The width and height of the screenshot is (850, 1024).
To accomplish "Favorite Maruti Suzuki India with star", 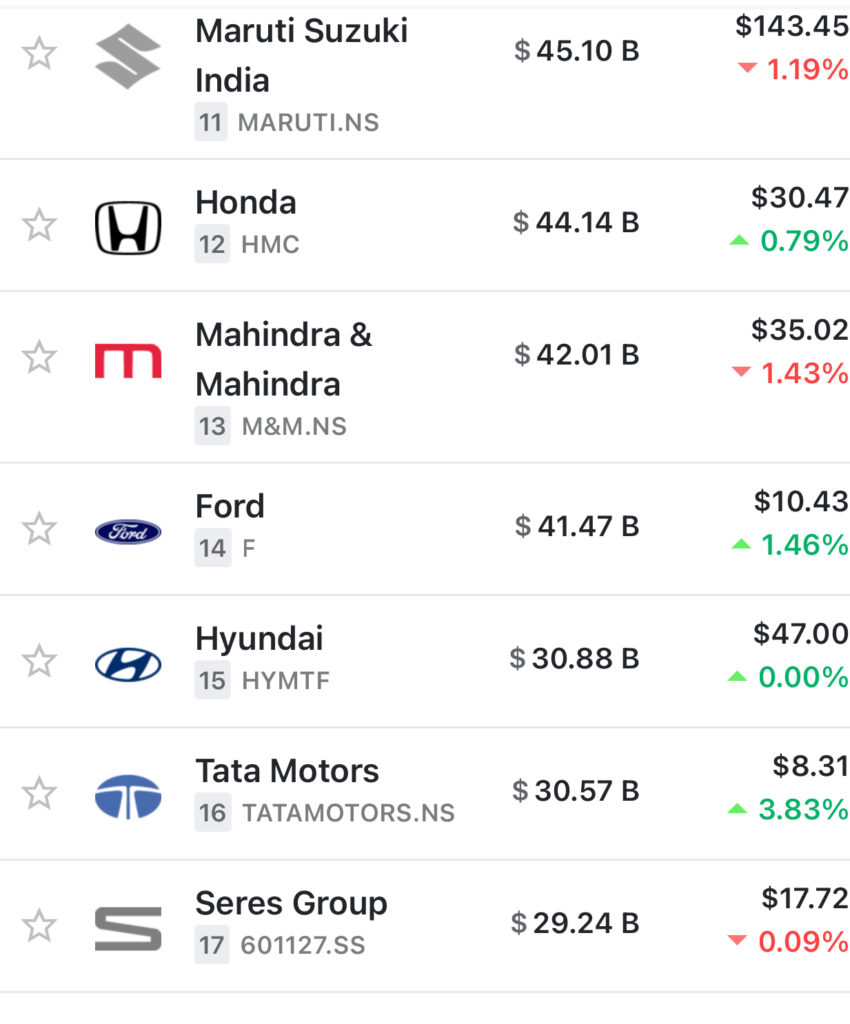I will pyautogui.click(x=39, y=53).
